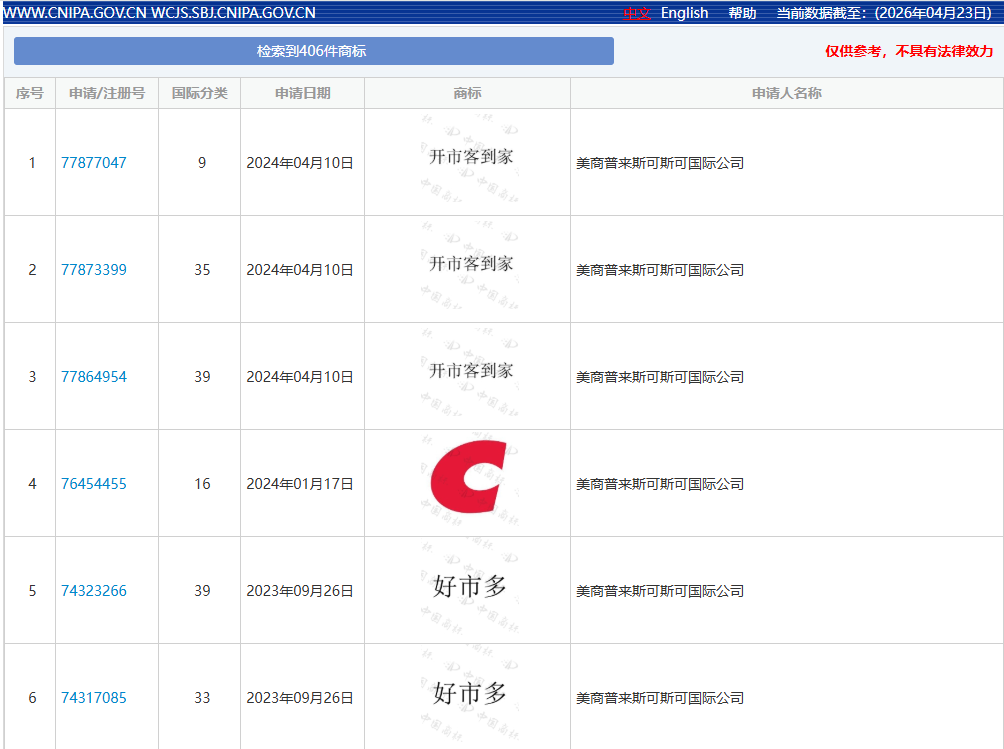Click the date 2024年04月10日 in row 1
The height and width of the screenshot is (749, 1004).
tap(300, 163)
